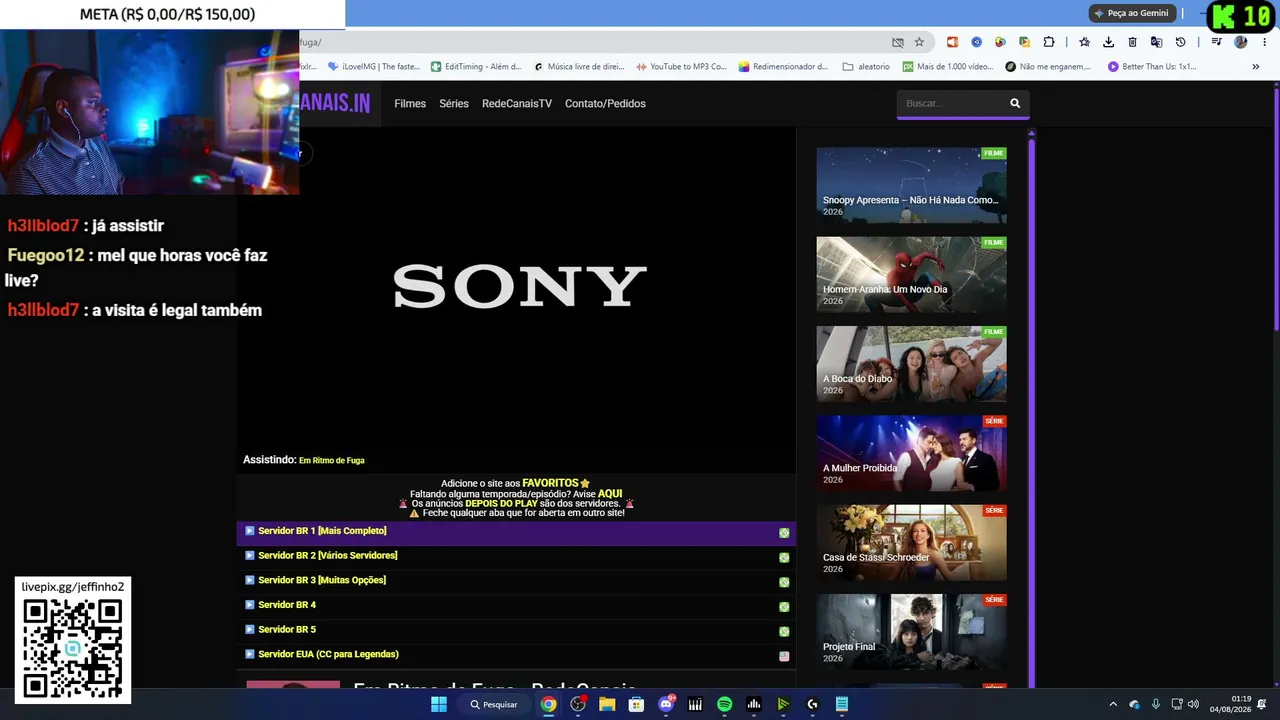Click the AQUI link after Avise
Image resolution: width=1280 pixels, height=720 pixels.
pos(610,494)
